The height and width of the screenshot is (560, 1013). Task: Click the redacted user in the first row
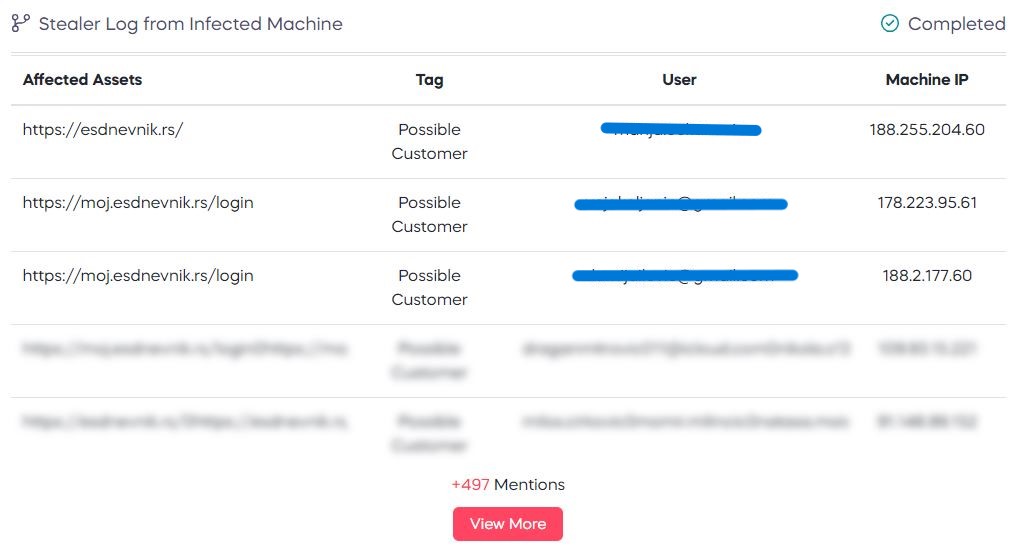[681, 129]
